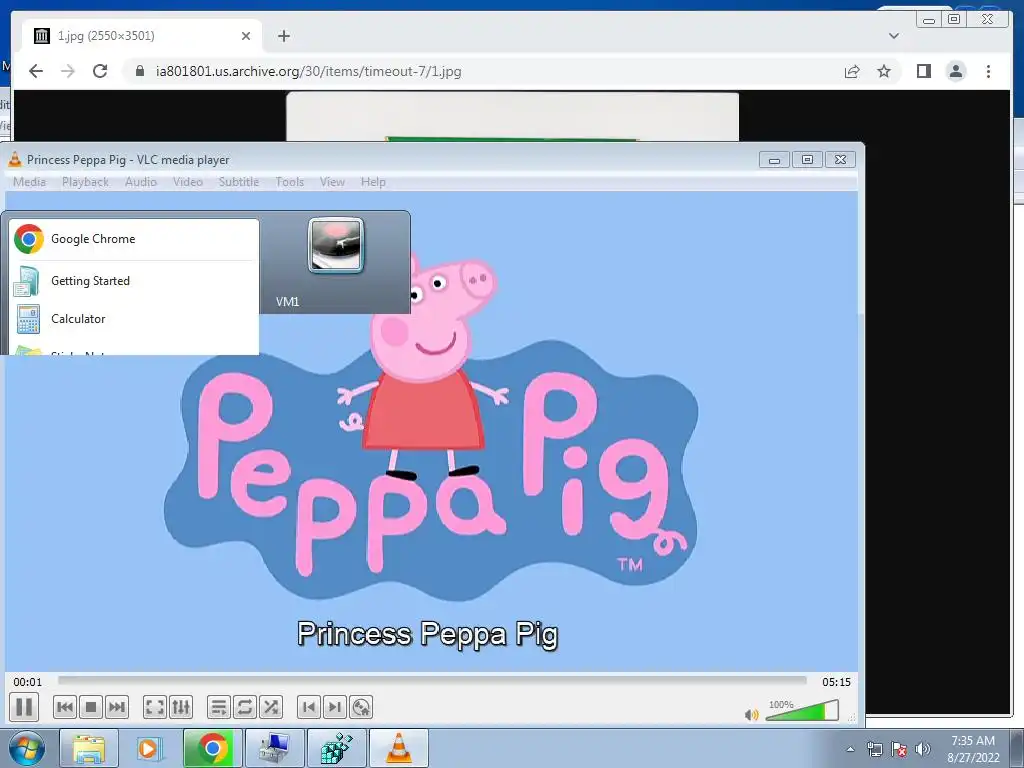Open VLC Audio menu
The width and height of the screenshot is (1024, 768).
pyautogui.click(x=140, y=182)
